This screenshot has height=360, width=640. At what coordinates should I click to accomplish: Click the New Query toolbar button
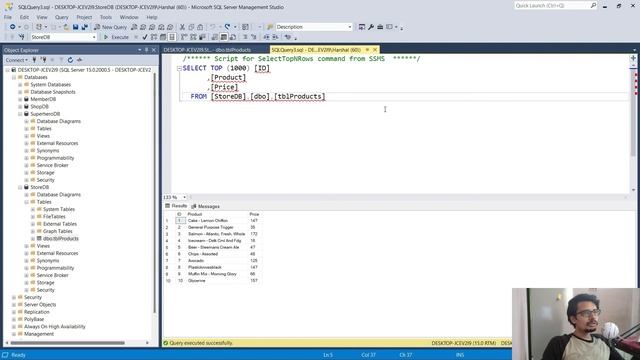coord(111,27)
